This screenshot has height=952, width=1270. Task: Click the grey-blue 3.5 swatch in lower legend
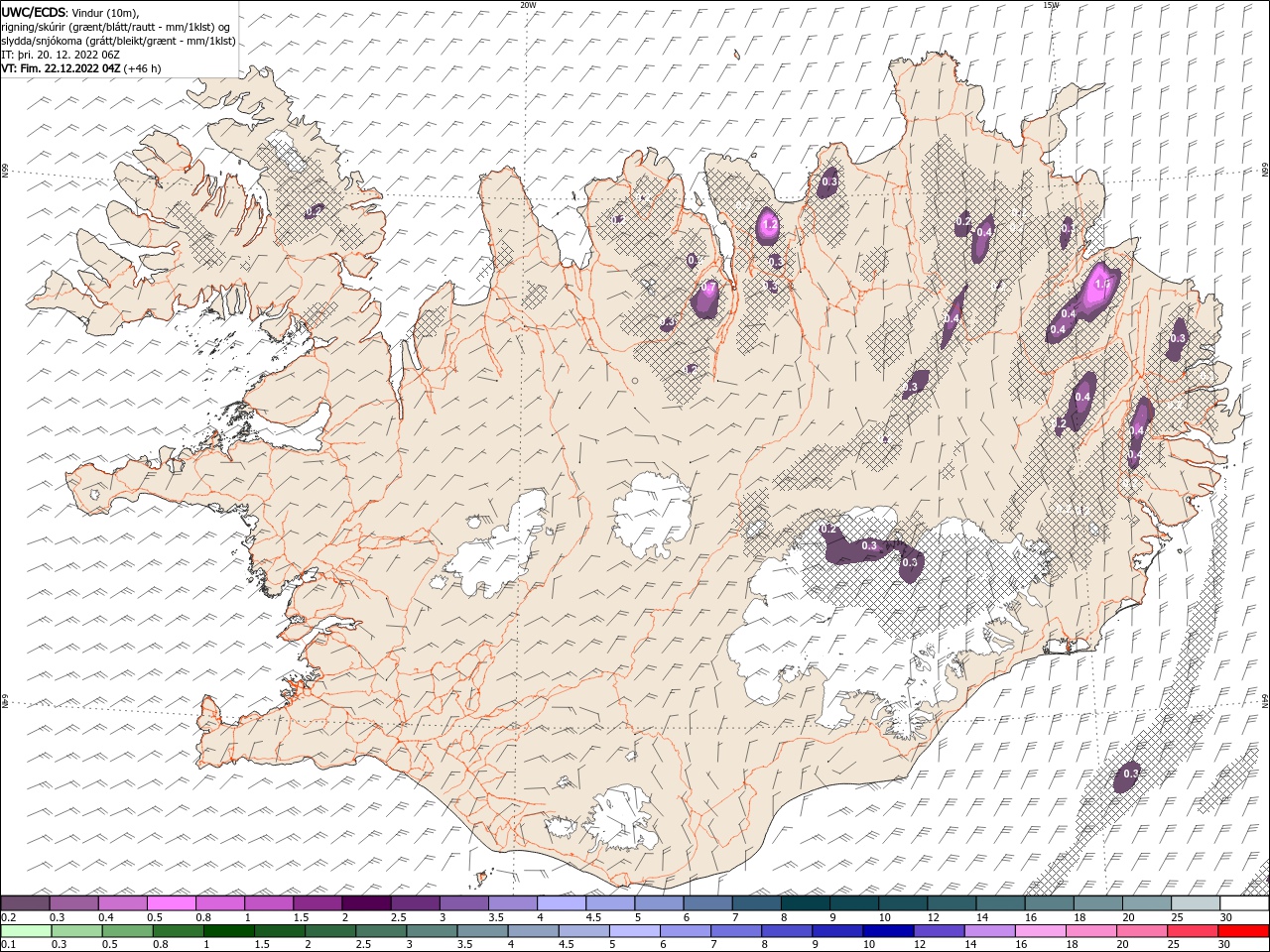click(x=482, y=931)
